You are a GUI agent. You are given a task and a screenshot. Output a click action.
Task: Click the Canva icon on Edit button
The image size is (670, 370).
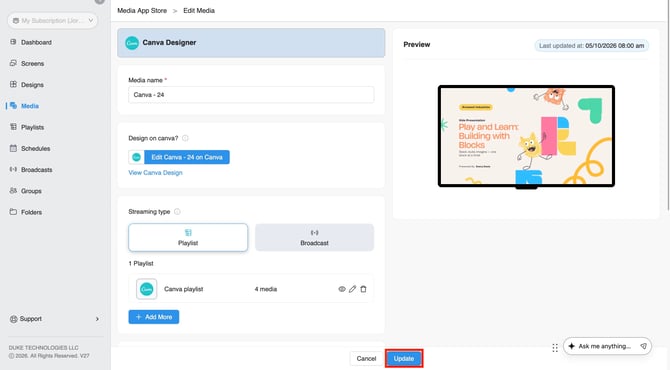[x=136, y=157]
